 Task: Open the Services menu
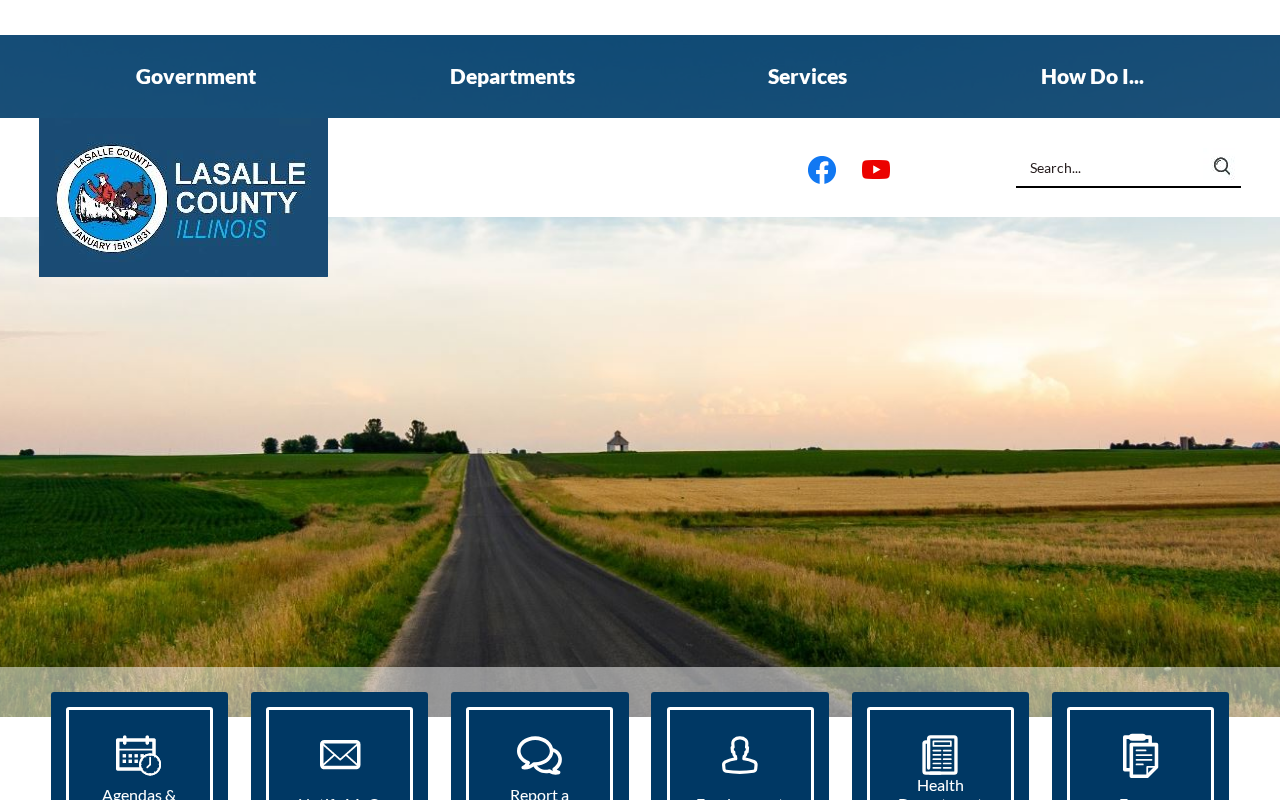click(807, 76)
